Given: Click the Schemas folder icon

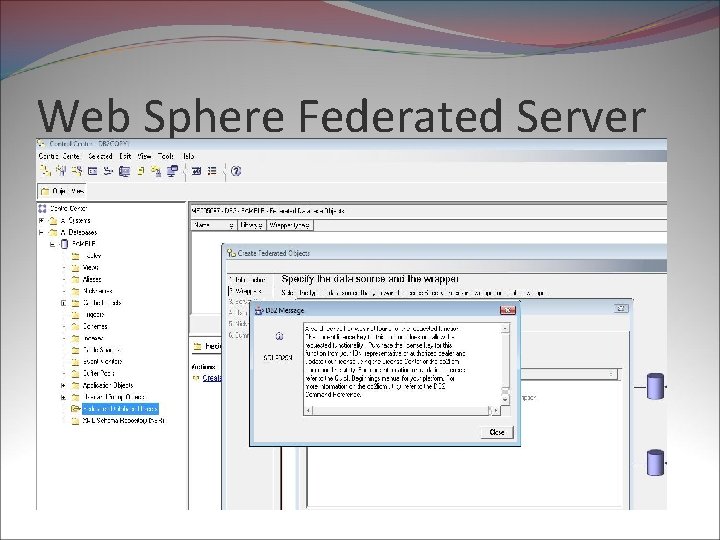Looking at the screenshot, I should click(x=75, y=327).
